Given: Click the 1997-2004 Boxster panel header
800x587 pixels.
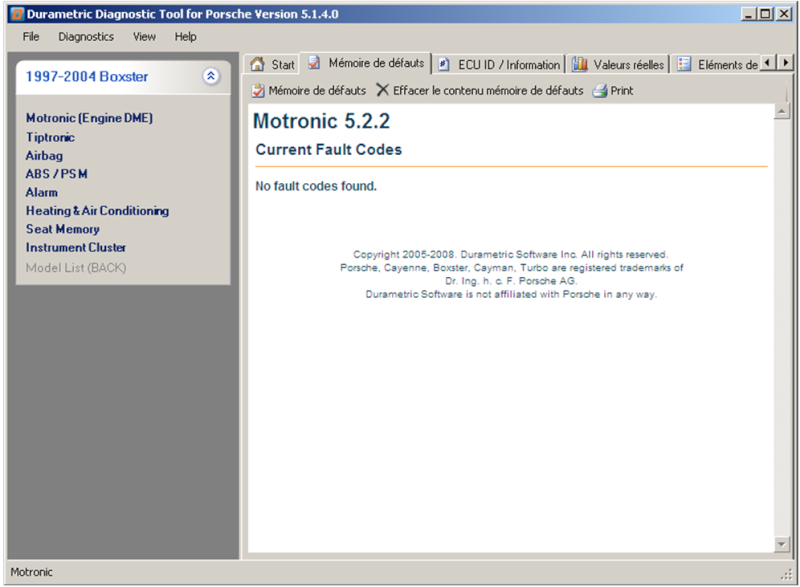Looking at the screenshot, I should point(123,77).
